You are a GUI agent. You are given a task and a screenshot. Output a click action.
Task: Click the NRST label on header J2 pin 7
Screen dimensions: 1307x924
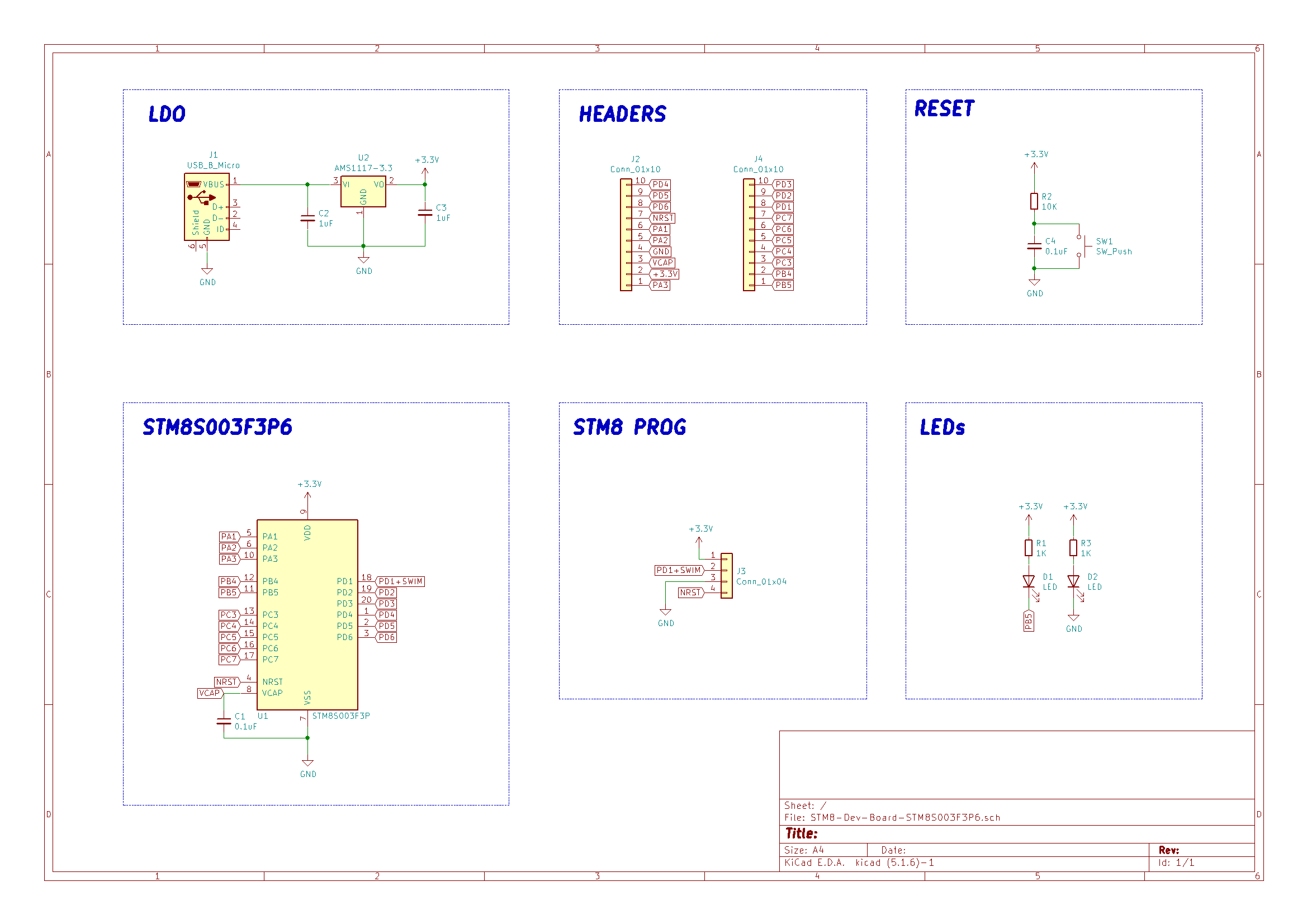tap(662, 218)
